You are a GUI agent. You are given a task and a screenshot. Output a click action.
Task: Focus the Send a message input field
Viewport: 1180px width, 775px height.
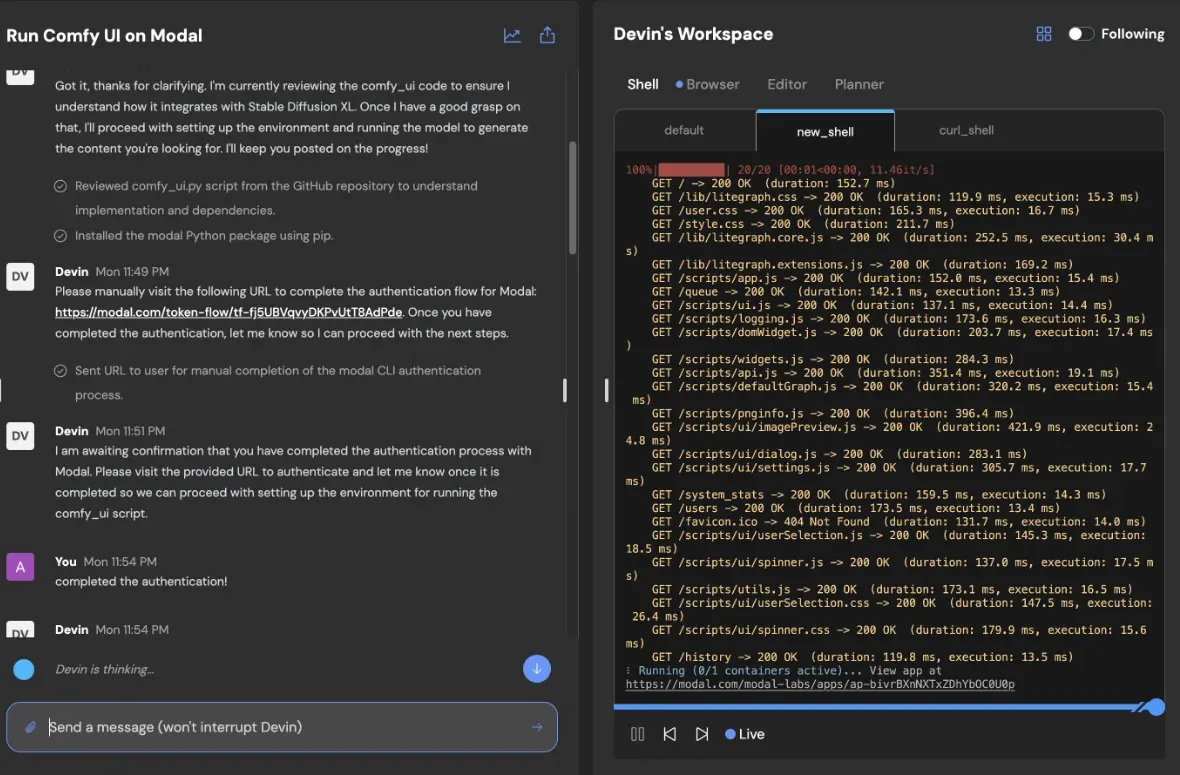(281, 727)
